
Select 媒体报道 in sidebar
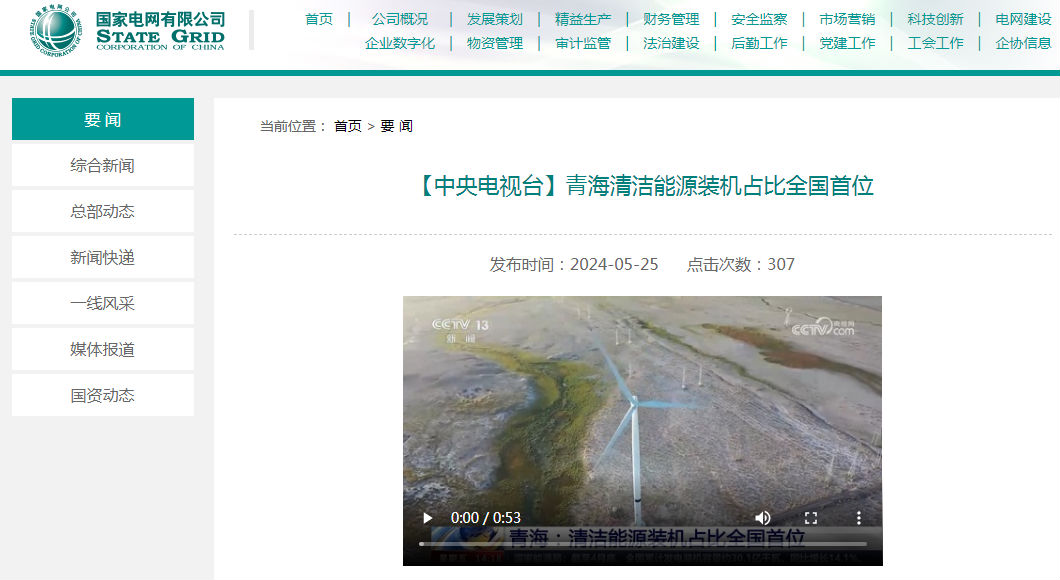tap(103, 349)
